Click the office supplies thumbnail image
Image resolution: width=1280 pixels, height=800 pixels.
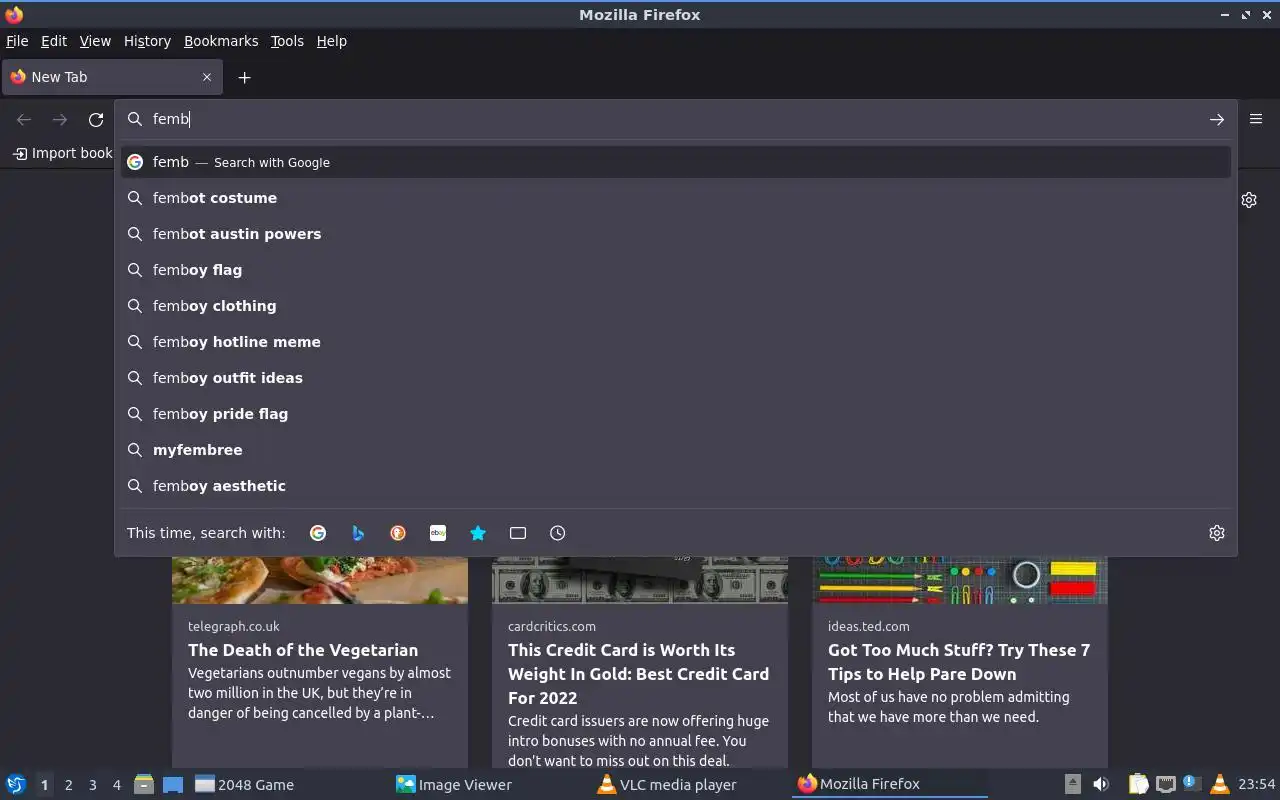click(x=960, y=580)
